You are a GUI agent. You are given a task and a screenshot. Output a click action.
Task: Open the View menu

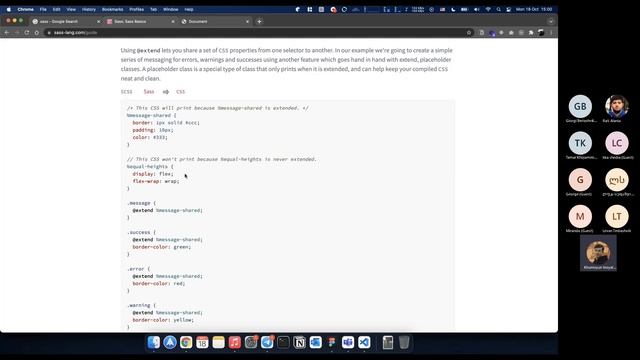click(x=71, y=9)
